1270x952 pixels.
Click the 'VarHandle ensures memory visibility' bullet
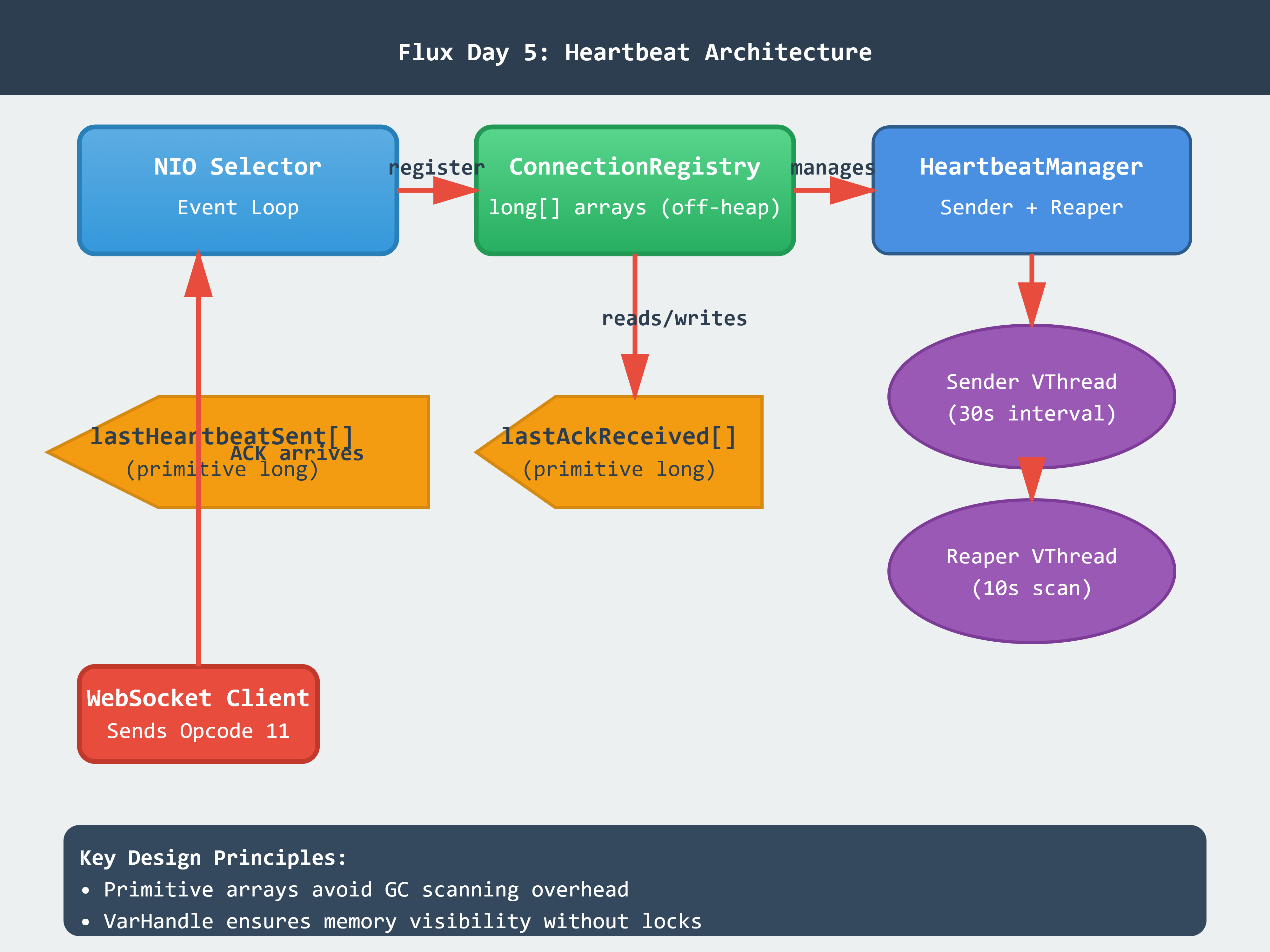(x=402, y=921)
